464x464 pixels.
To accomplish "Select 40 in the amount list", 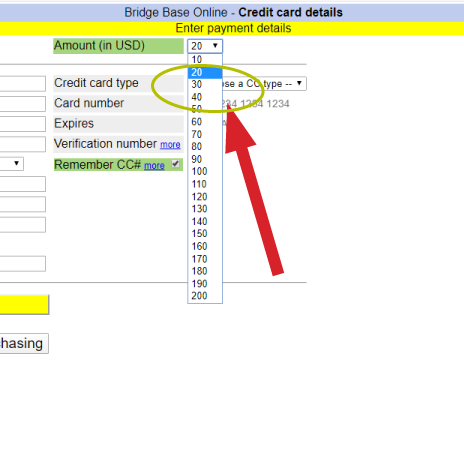I will coord(205,97).
